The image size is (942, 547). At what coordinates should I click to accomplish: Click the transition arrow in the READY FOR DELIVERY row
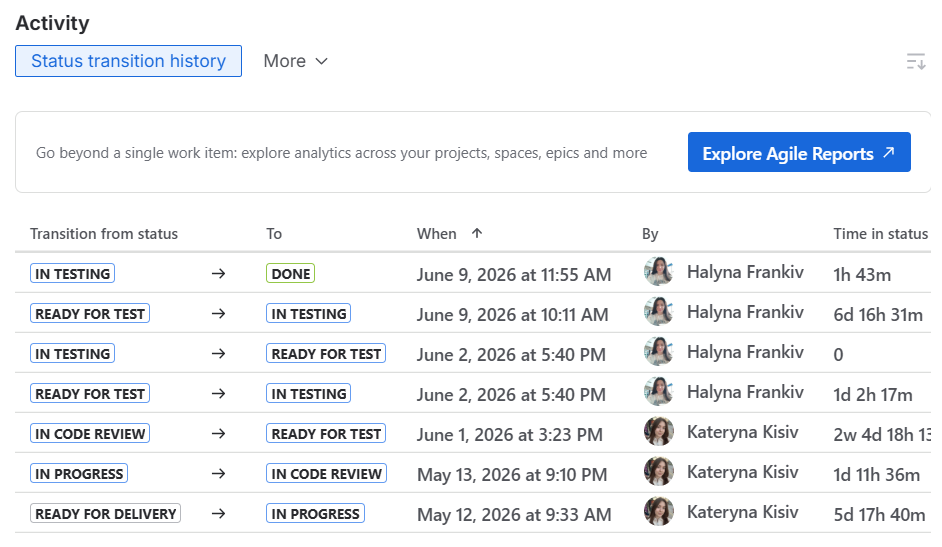tap(219, 514)
